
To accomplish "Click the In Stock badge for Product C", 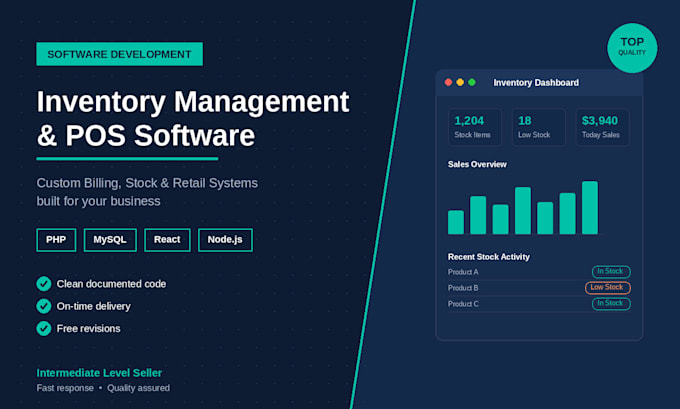I will pyautogui.click(x=611, y=304).
